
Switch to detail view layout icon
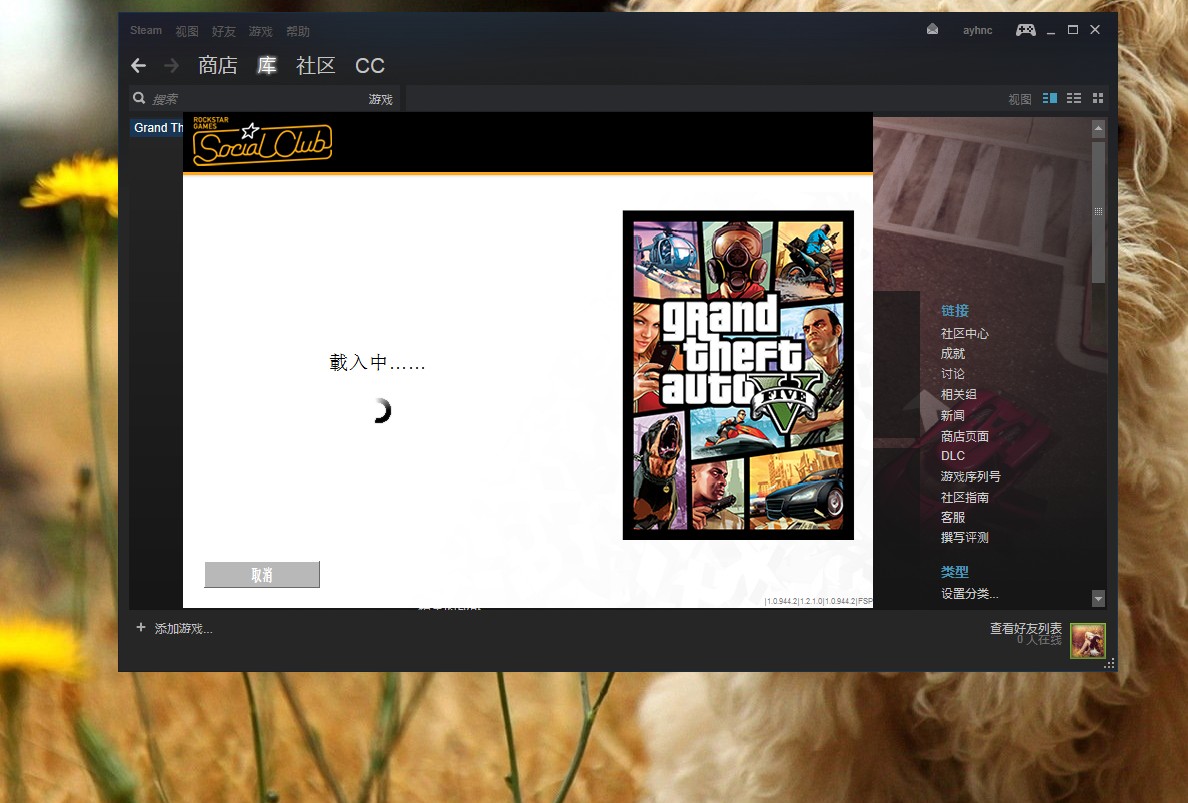coord(1050,98)
